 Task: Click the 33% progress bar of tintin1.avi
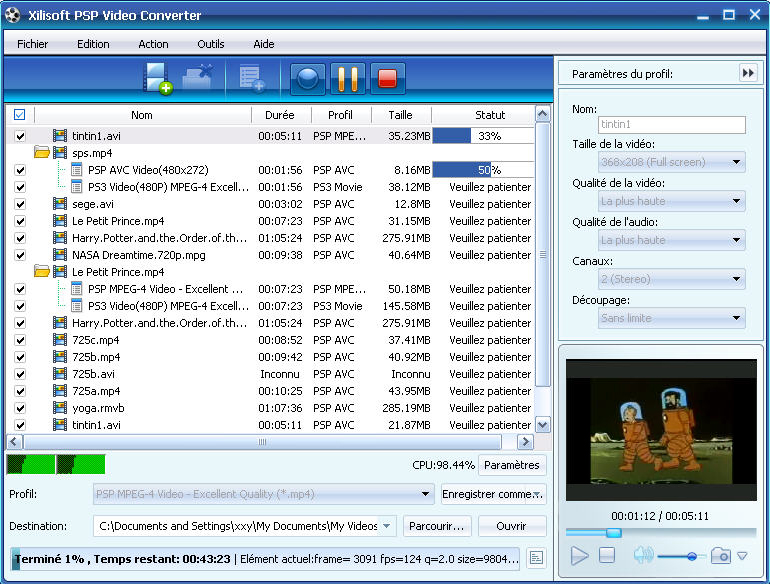483,136
